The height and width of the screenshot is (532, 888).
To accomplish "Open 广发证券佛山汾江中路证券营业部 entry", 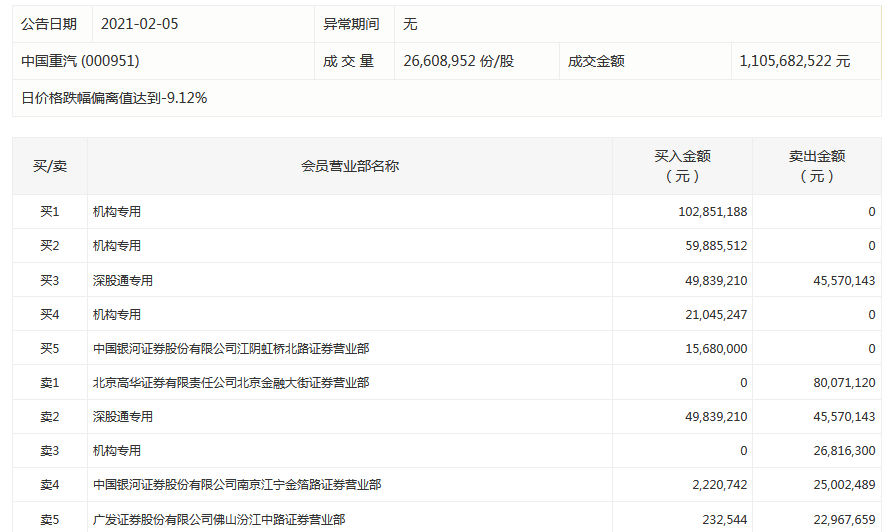I will click(x=219, y=520).
